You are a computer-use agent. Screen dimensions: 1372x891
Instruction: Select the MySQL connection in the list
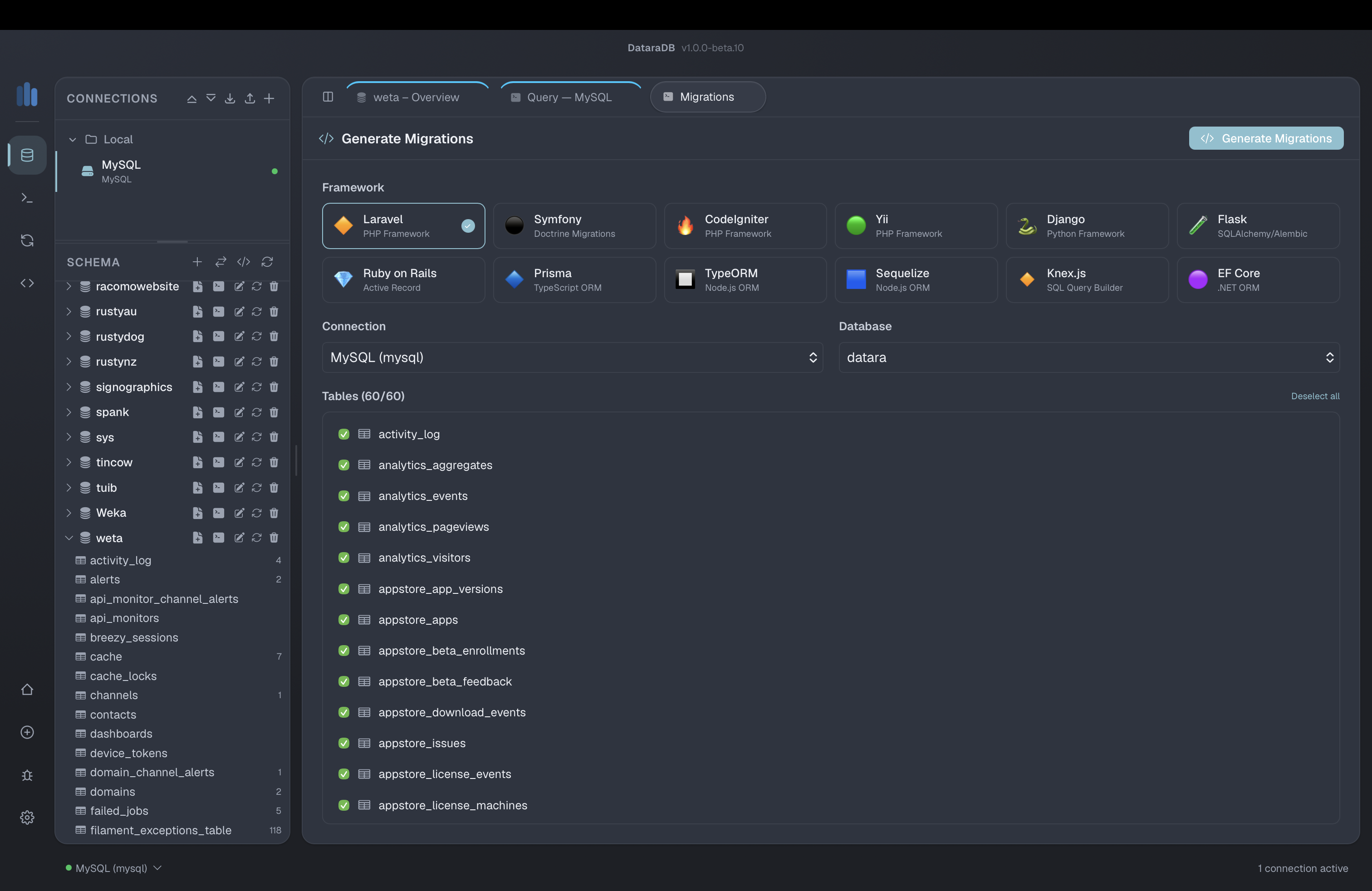click(x=173, y=171)
